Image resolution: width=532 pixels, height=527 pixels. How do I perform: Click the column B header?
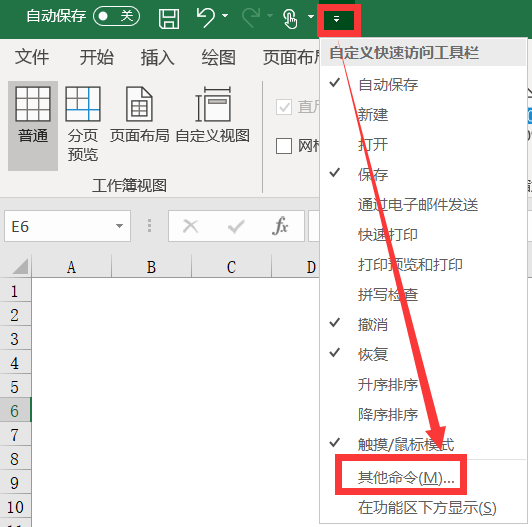pyautogui.click(x=151, y=267)
